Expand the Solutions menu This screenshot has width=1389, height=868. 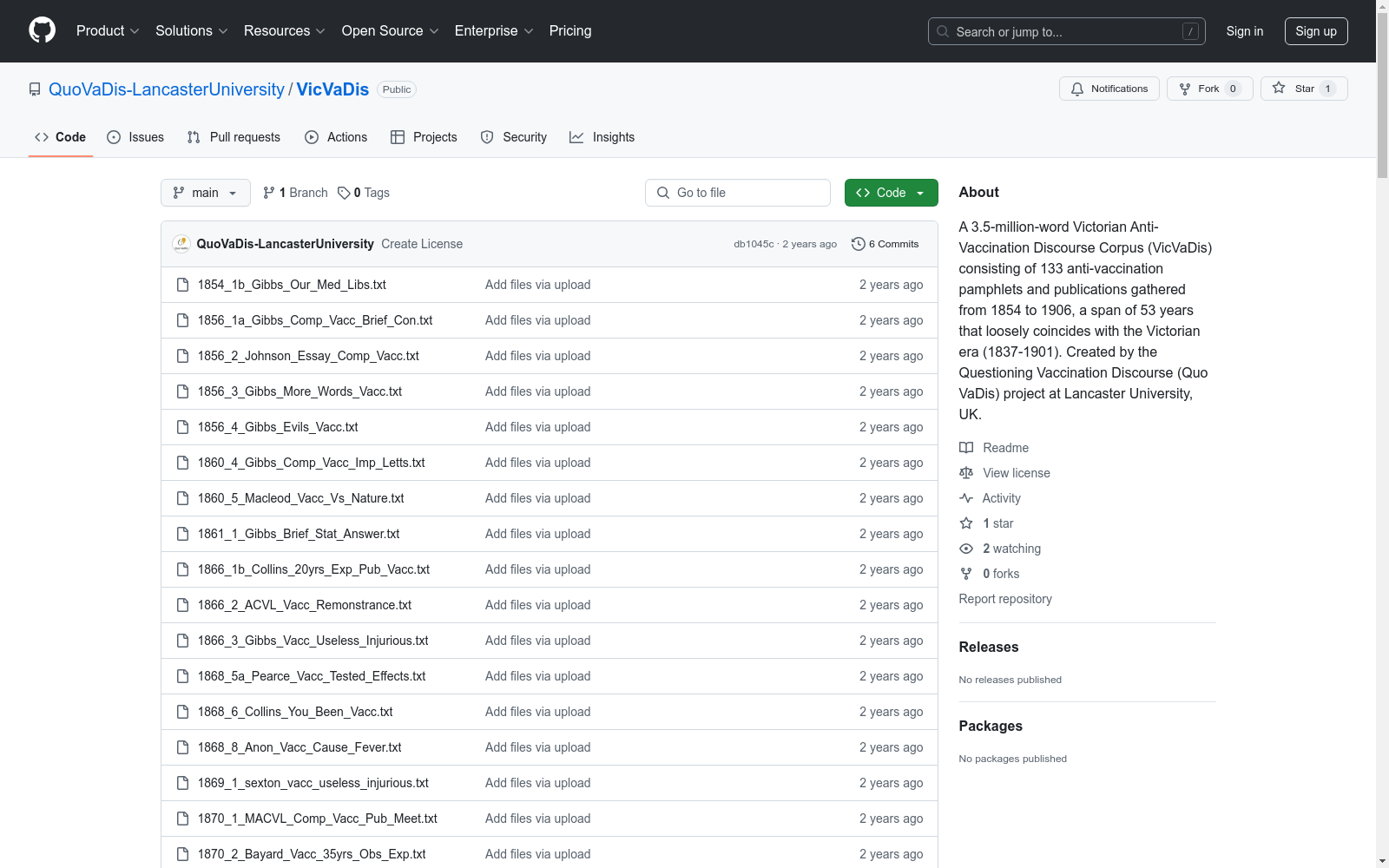(192, 31)
